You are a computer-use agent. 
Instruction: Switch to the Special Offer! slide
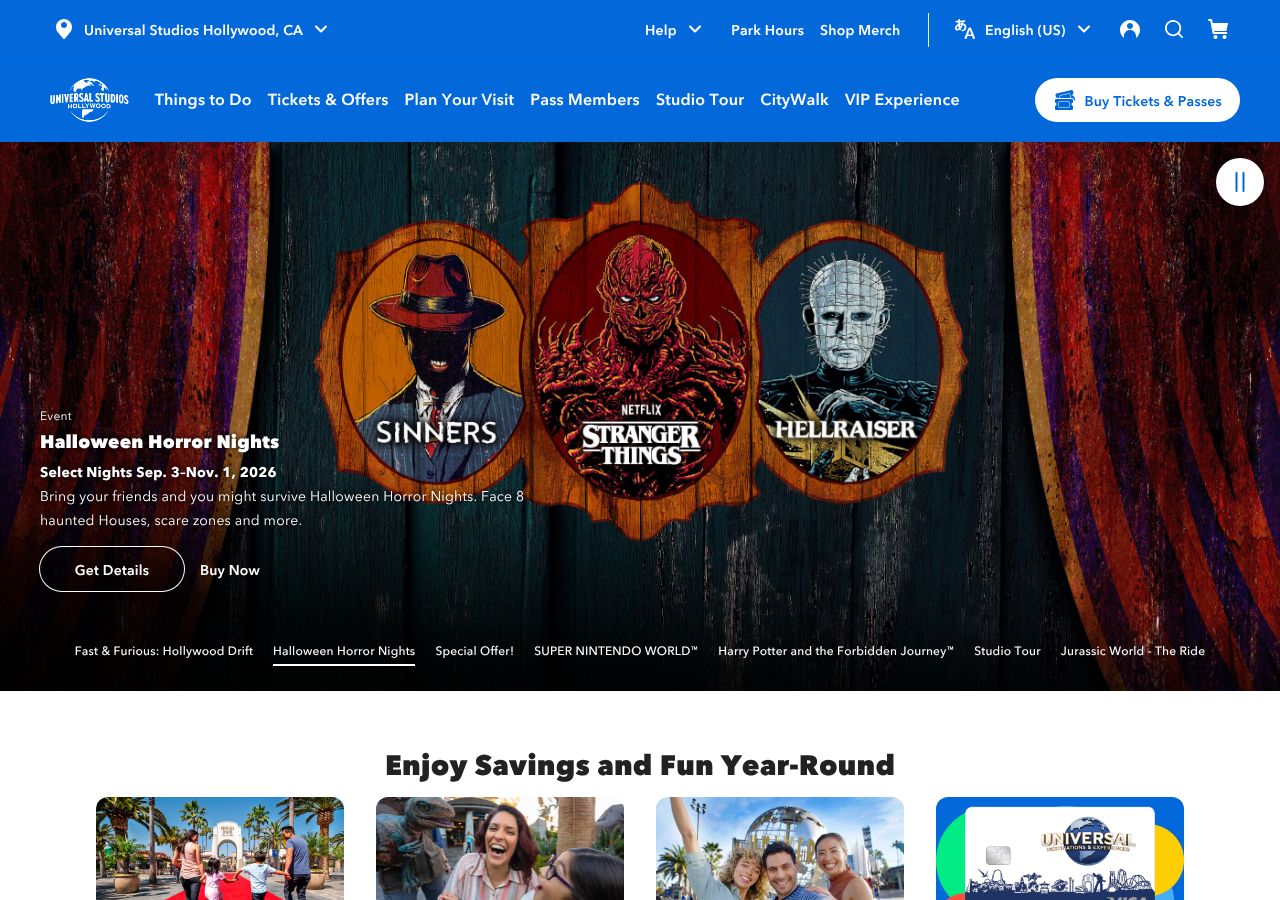pyautogui.click(x=474, y=651)
